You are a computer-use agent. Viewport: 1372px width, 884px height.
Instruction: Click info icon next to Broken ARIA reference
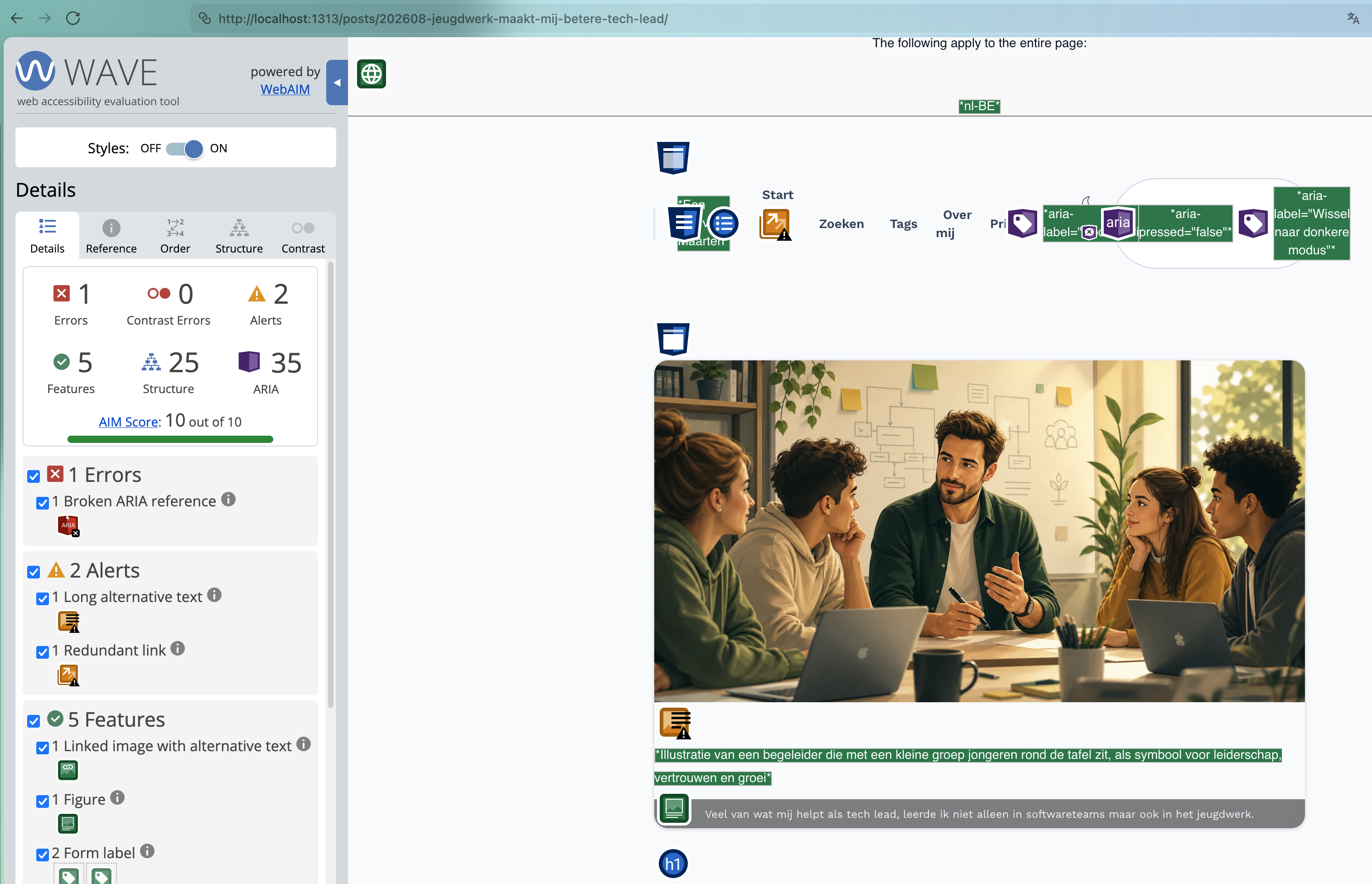coord(228,500)
